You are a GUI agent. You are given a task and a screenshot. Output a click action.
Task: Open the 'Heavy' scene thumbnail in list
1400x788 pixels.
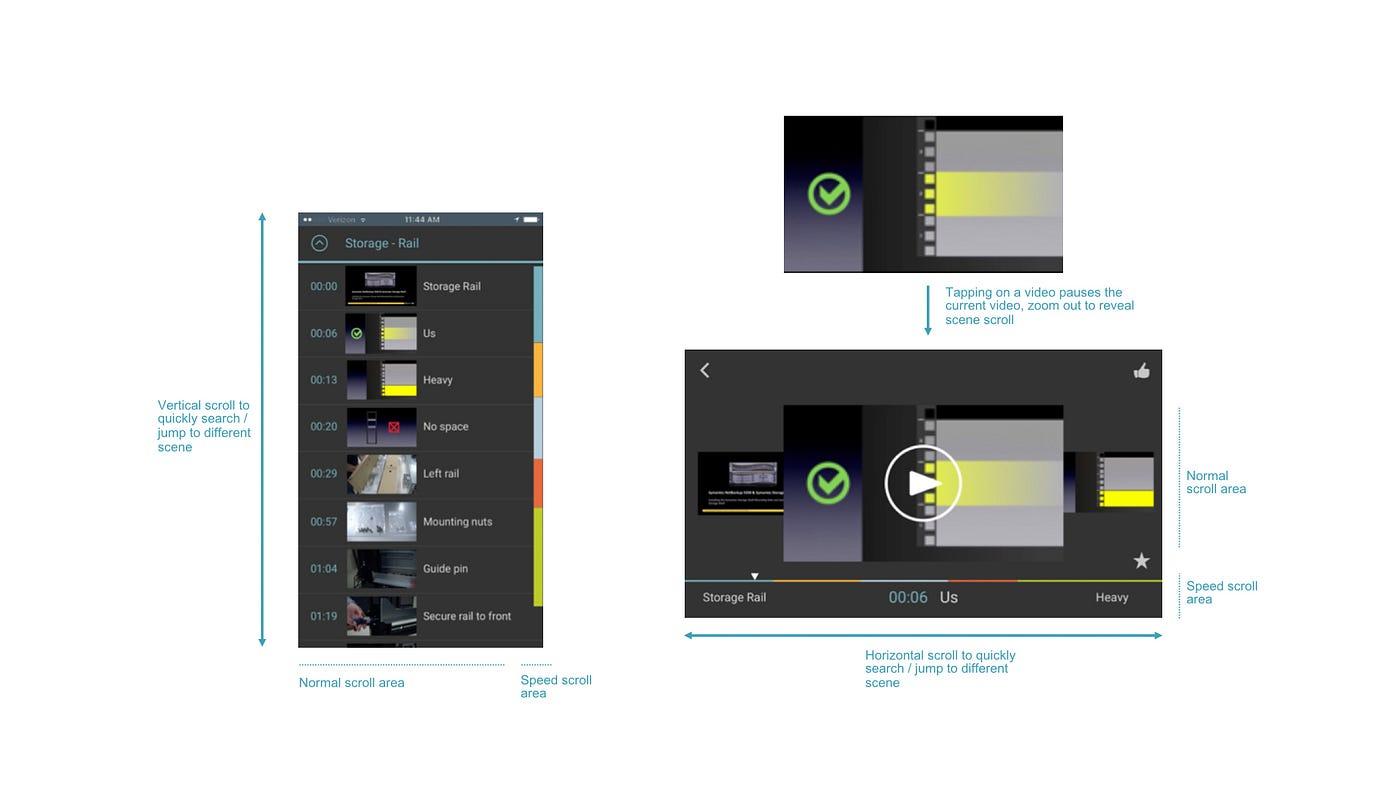(381, 380)
